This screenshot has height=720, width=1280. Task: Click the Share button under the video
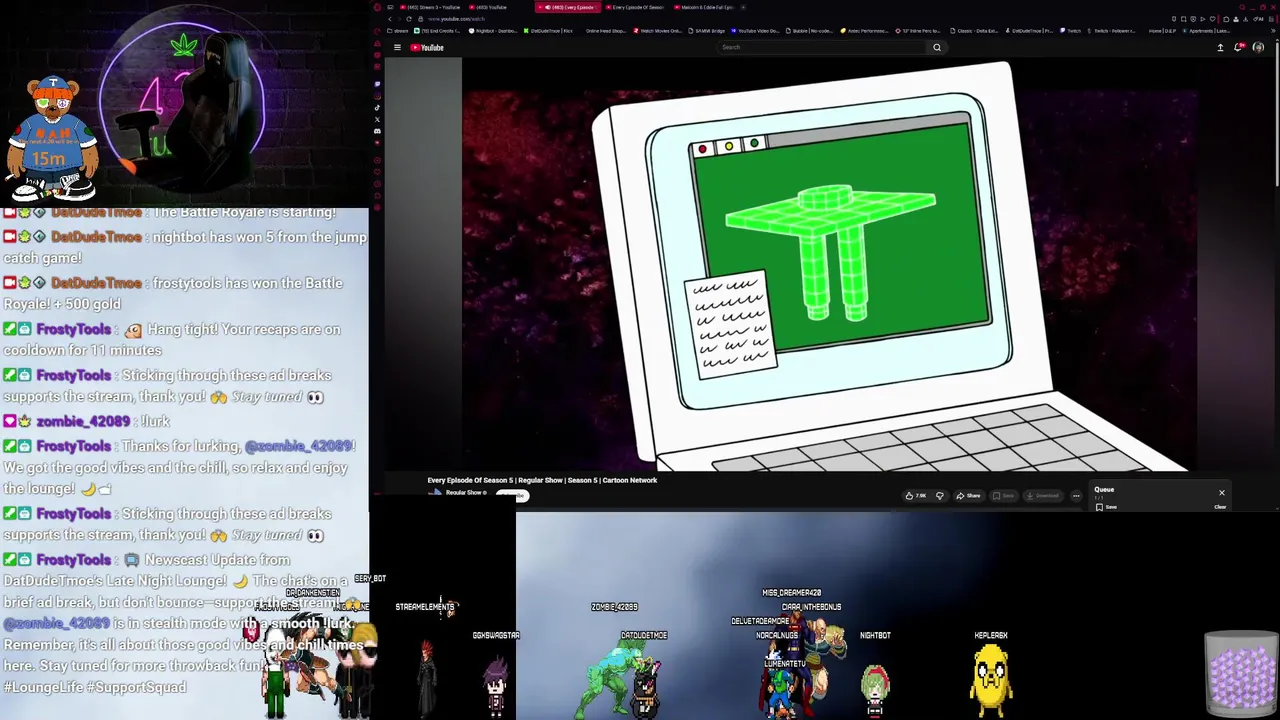click(x=969, y=496)
